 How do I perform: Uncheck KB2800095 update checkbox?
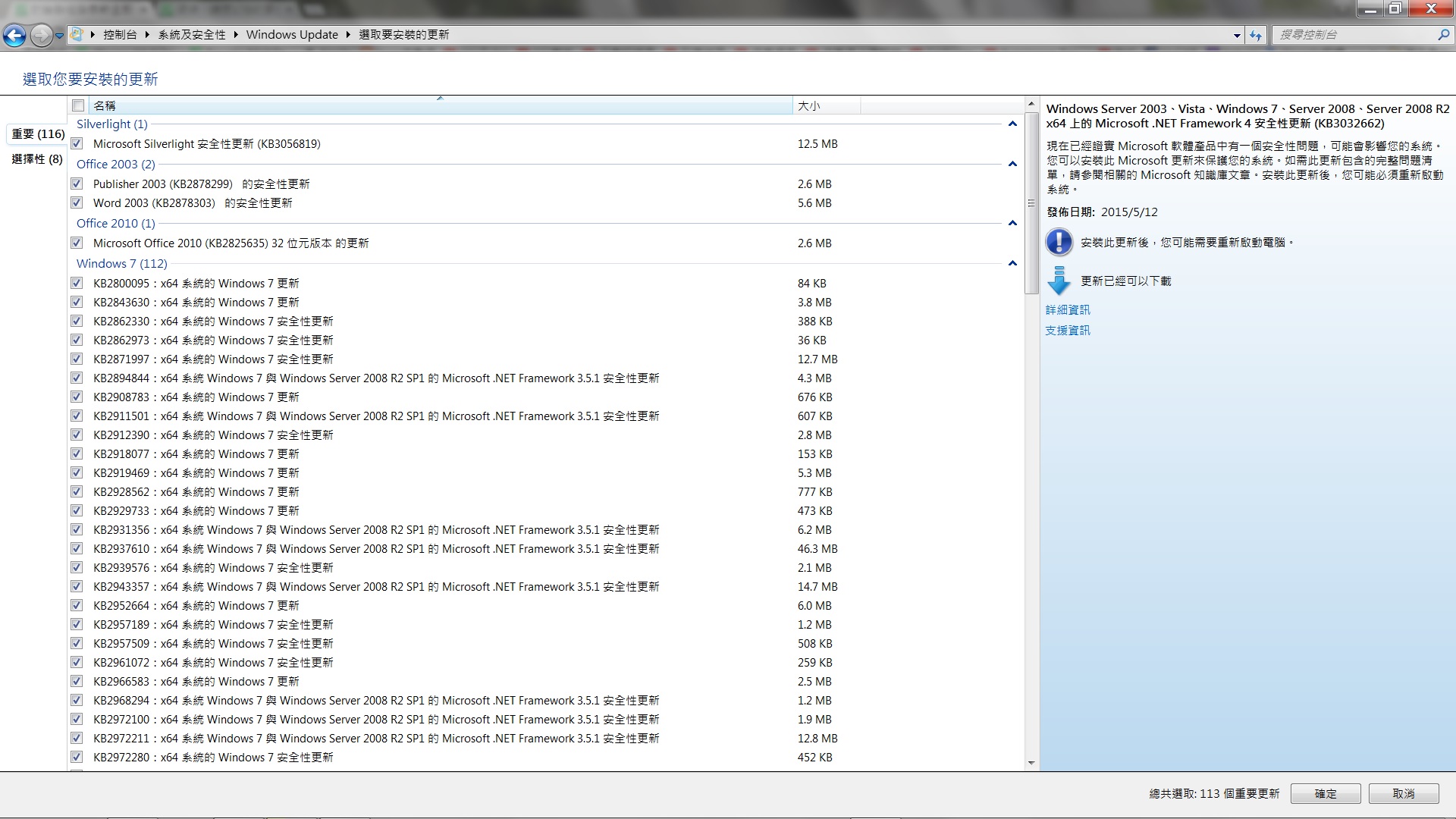point(77,283)
